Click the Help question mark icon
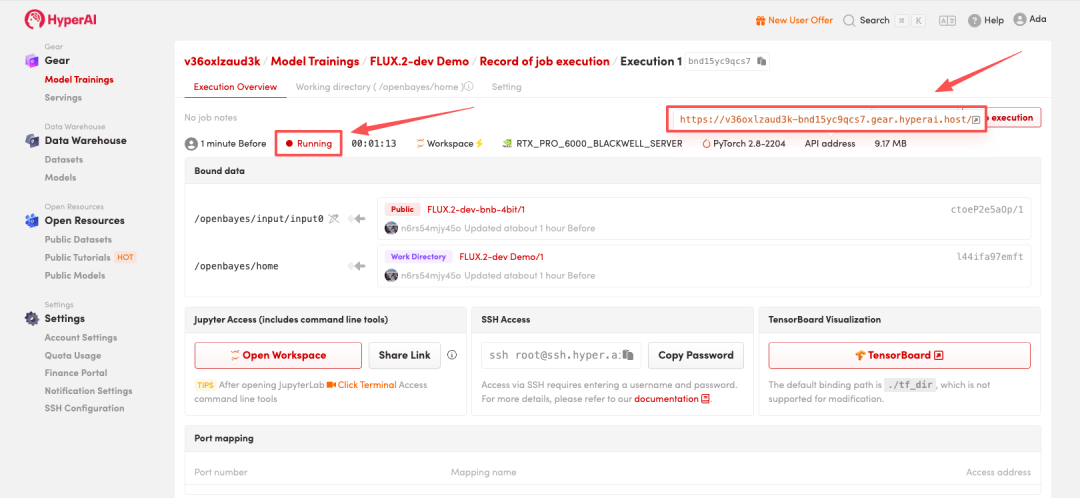The width and height of the screenshot is (1080, 498). [974, 21]
